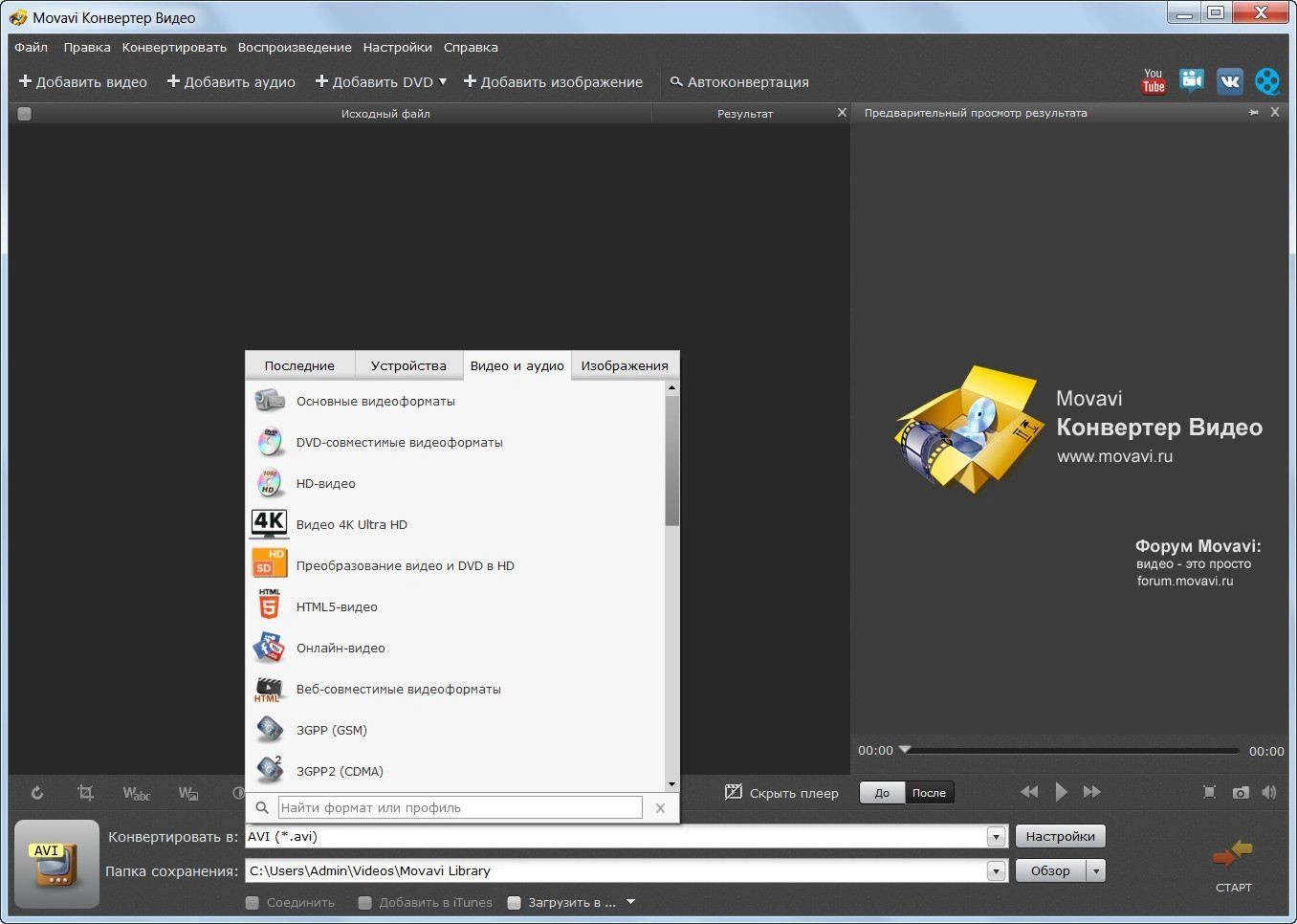Image resolution: width=1297 pixels, height=924 pixels.
Task: Click in the Найти формат search field
Action: point(460,807)
